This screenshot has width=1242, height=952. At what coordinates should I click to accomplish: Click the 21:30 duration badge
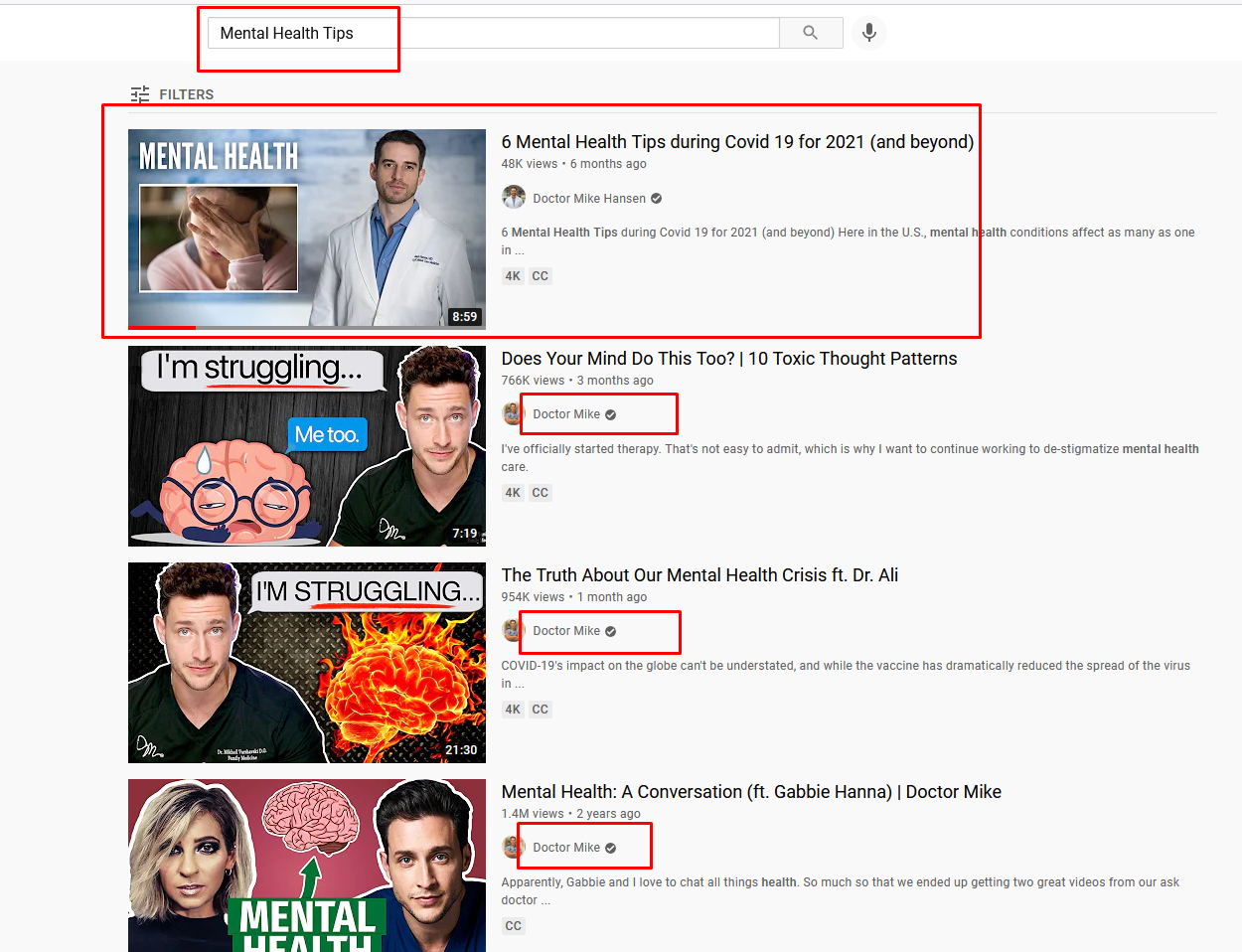coord(461,750)
